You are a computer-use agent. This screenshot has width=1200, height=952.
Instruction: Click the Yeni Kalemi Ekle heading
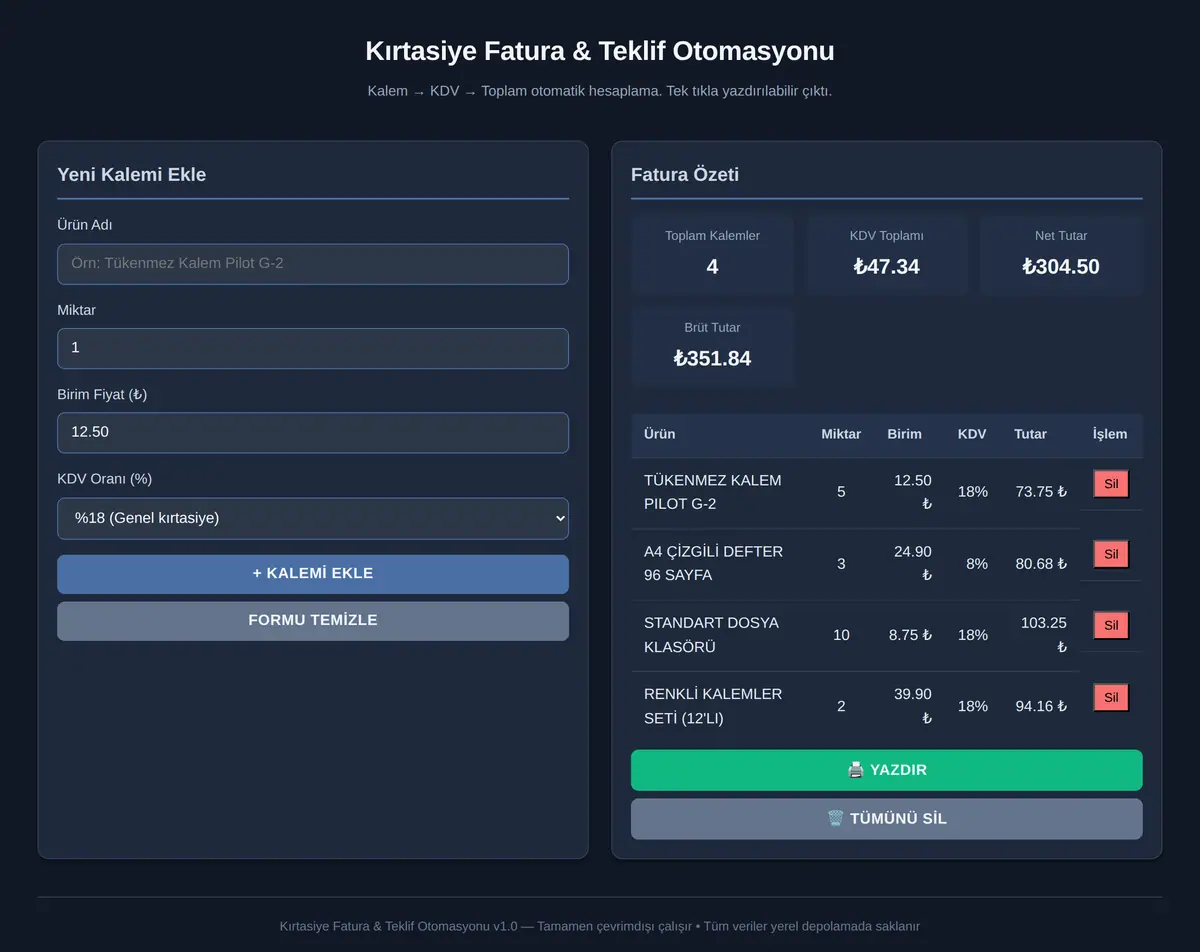click(x=131, y=174)
